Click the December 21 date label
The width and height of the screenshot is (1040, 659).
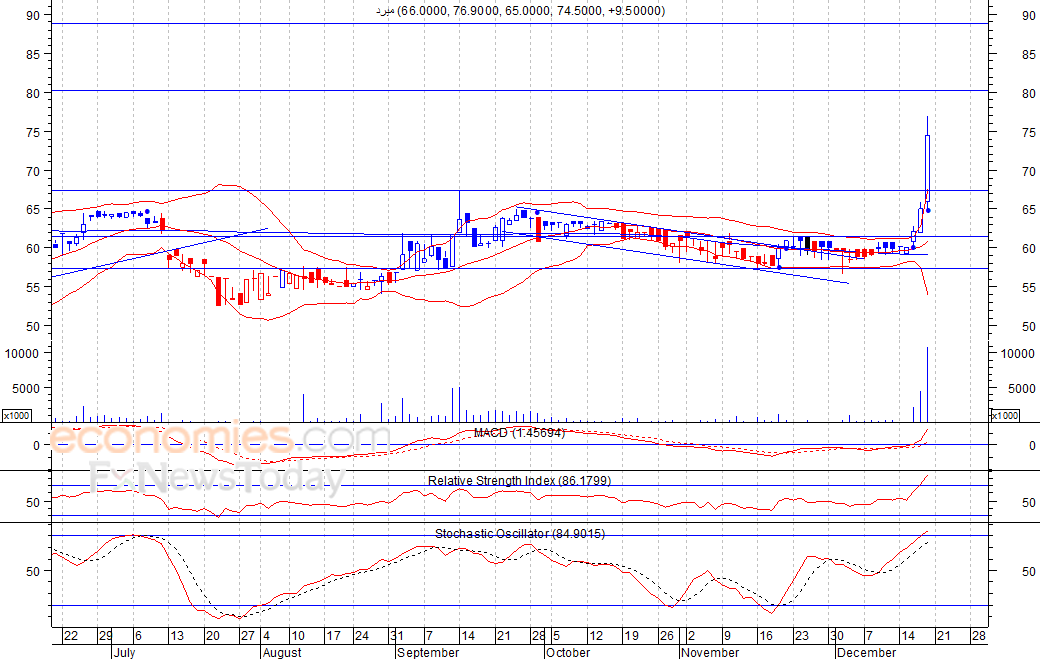point(943,636)
